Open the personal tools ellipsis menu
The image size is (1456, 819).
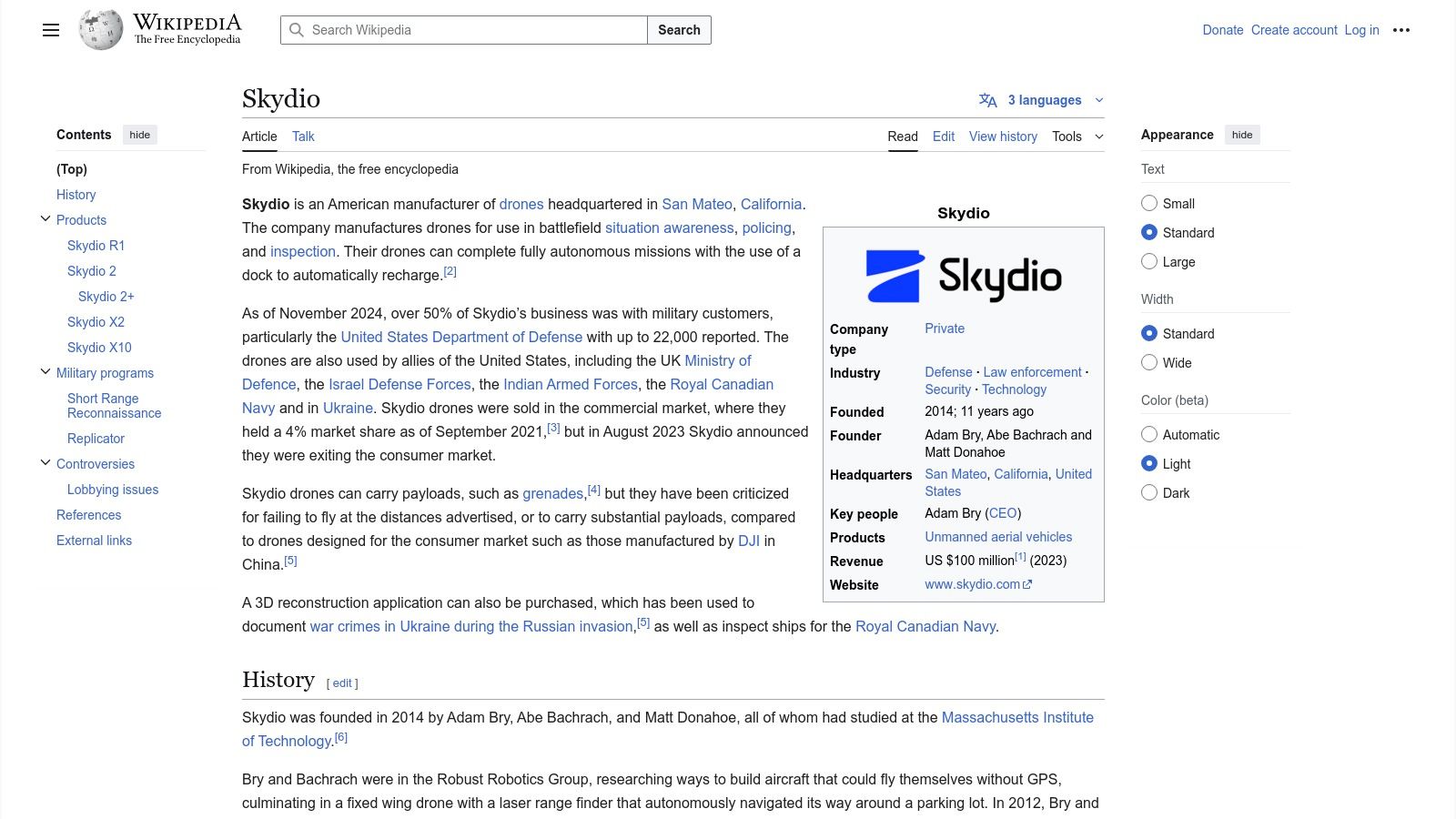coord(1401,30)
